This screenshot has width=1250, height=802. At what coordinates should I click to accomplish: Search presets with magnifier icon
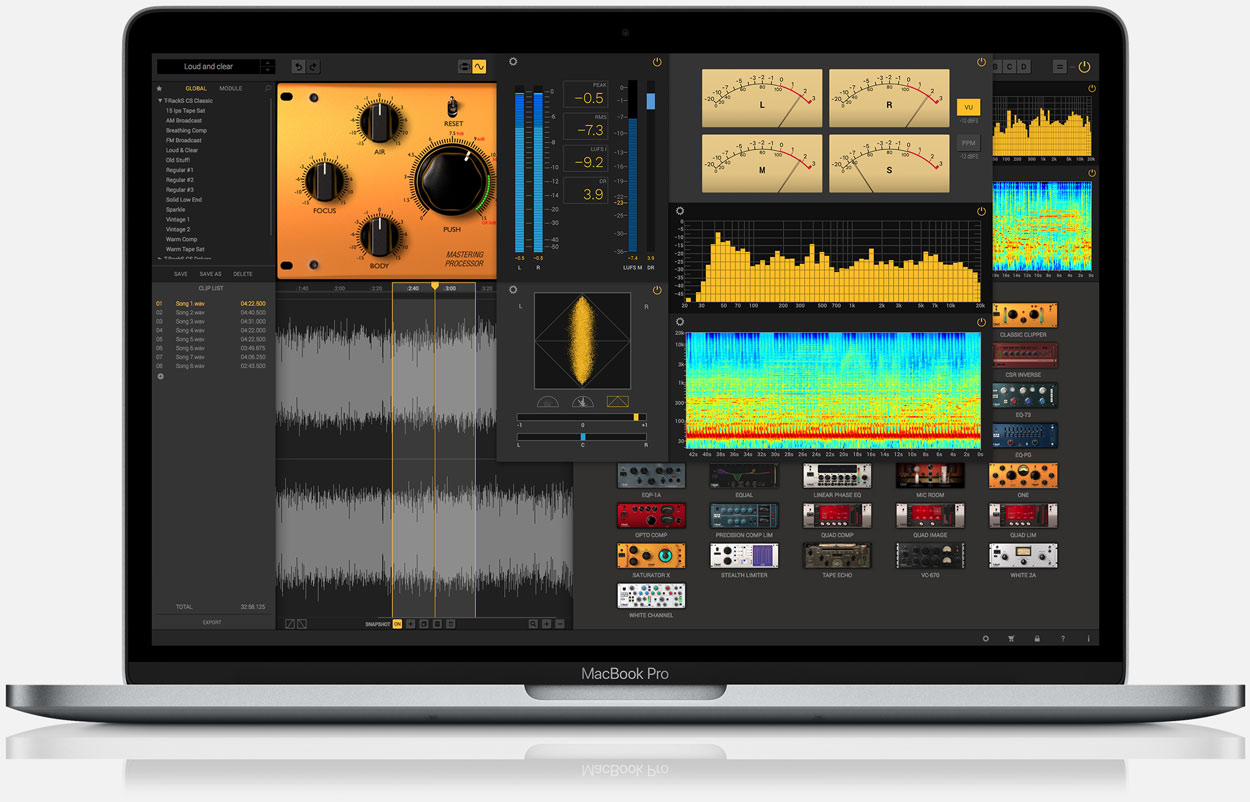(x=268, y=88)
